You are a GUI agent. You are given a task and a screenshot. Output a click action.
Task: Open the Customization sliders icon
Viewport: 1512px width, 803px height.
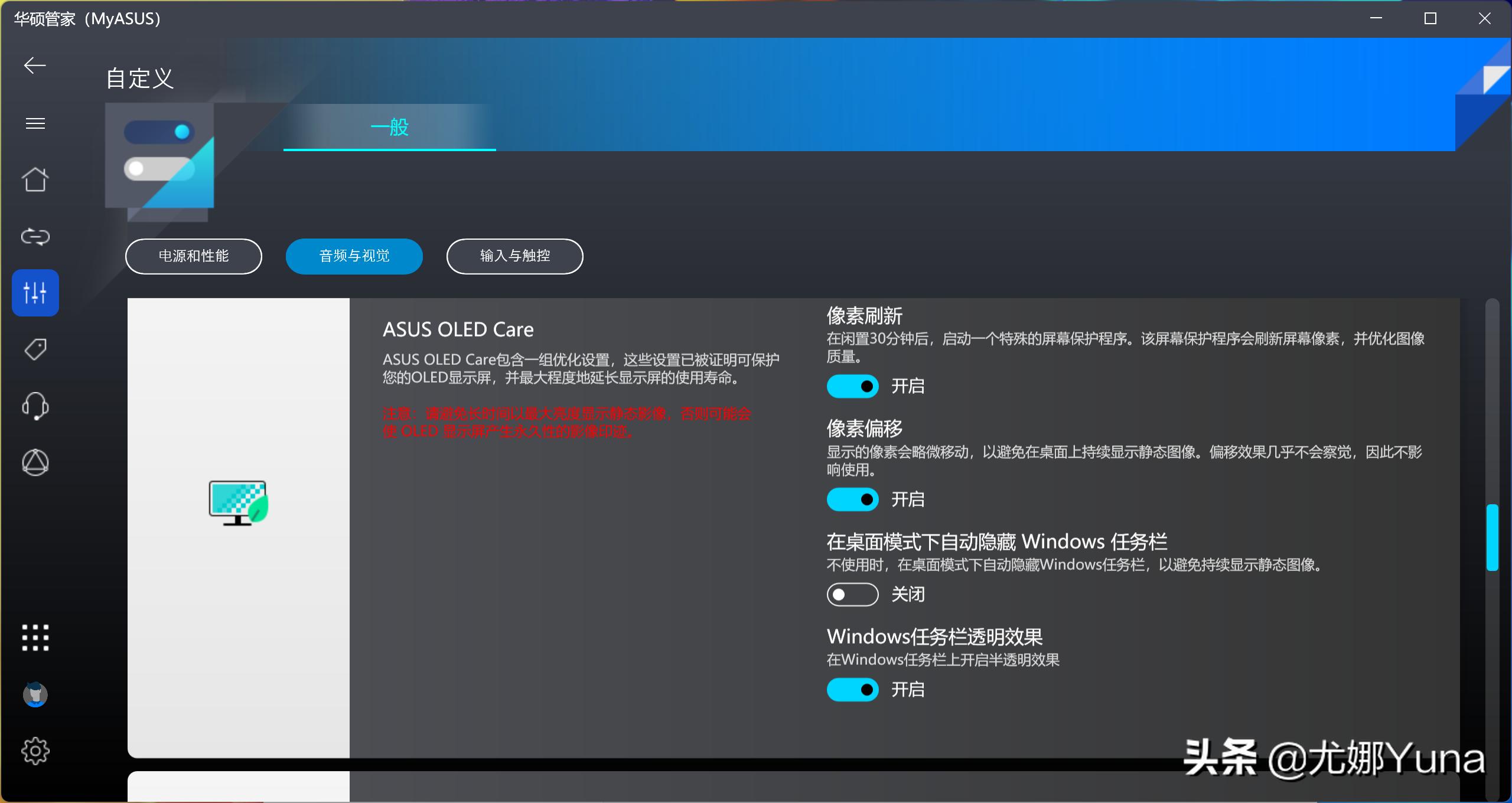click(x=35, y=292)
